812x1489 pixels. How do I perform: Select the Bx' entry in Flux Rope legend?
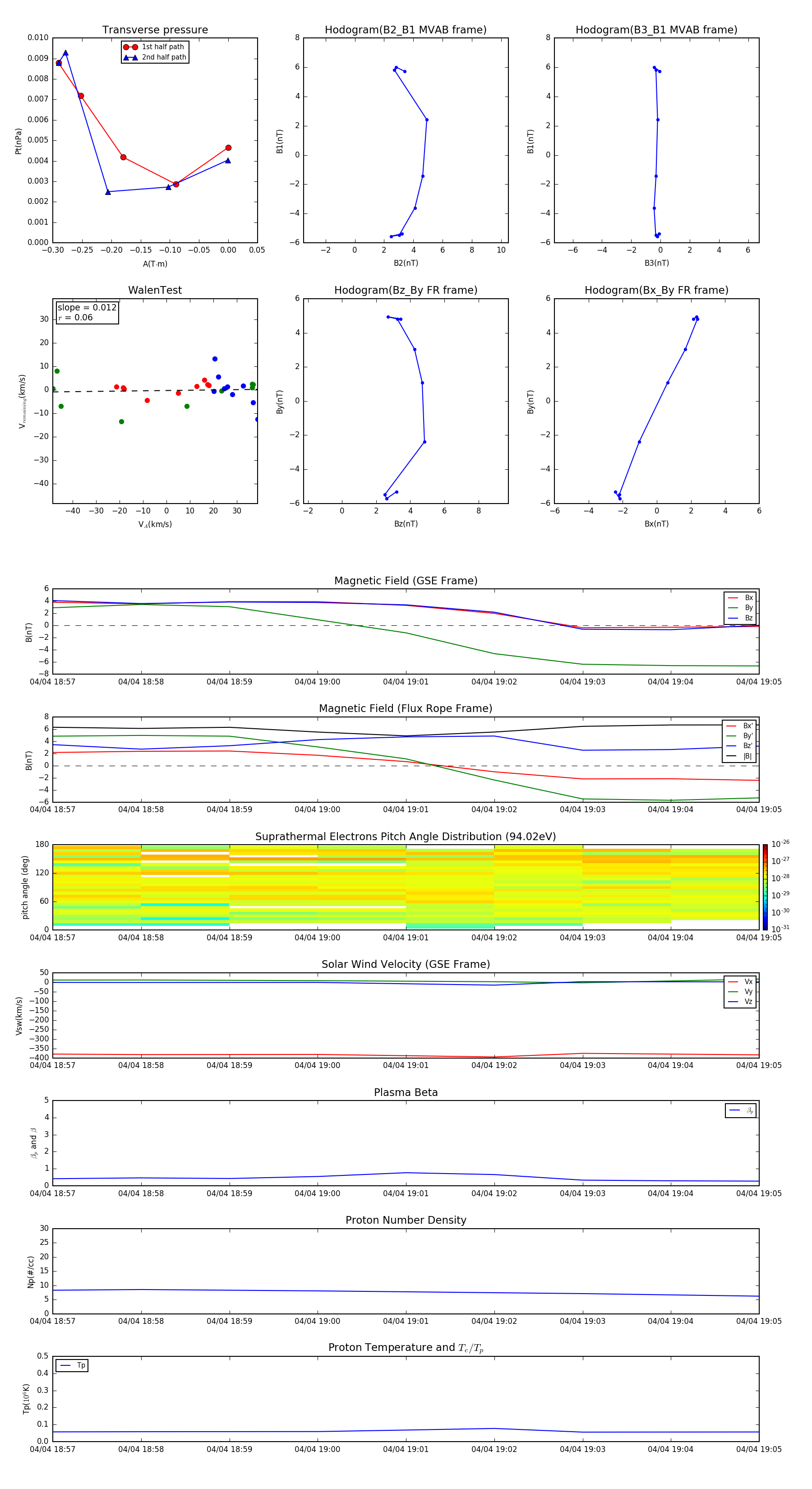pyautogui.click(x=739, y=726)
